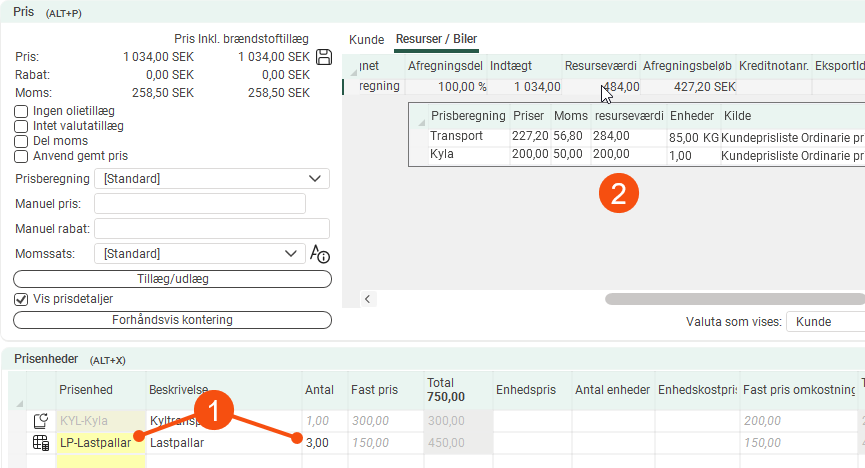865x468 pixels.
Task: Enable the Ingen olietillæg checkbox
Action: coord(21,111)
